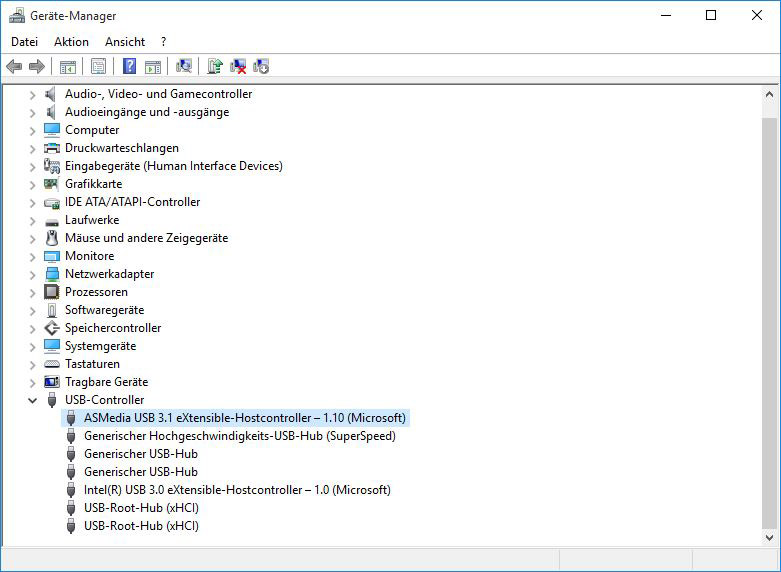Select Generischer Hochgeschwindigkeits-USB-Hub (SuperSpeed)
Screen dimensions: 781x572
coord(239,436)
